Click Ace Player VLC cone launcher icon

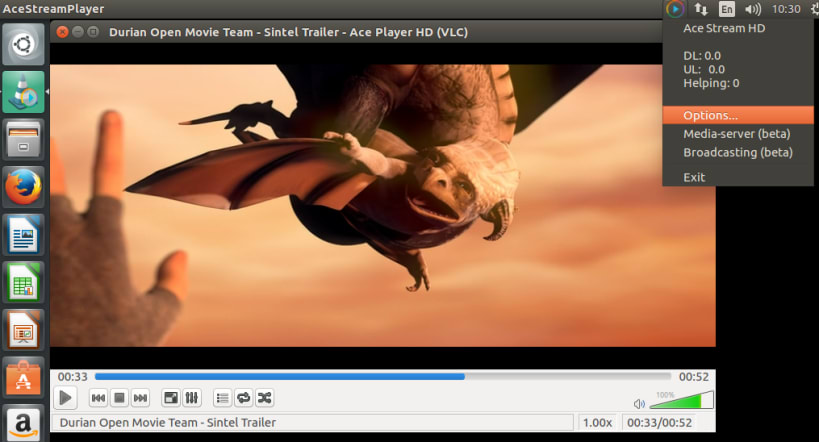click(x=24, y=92)
